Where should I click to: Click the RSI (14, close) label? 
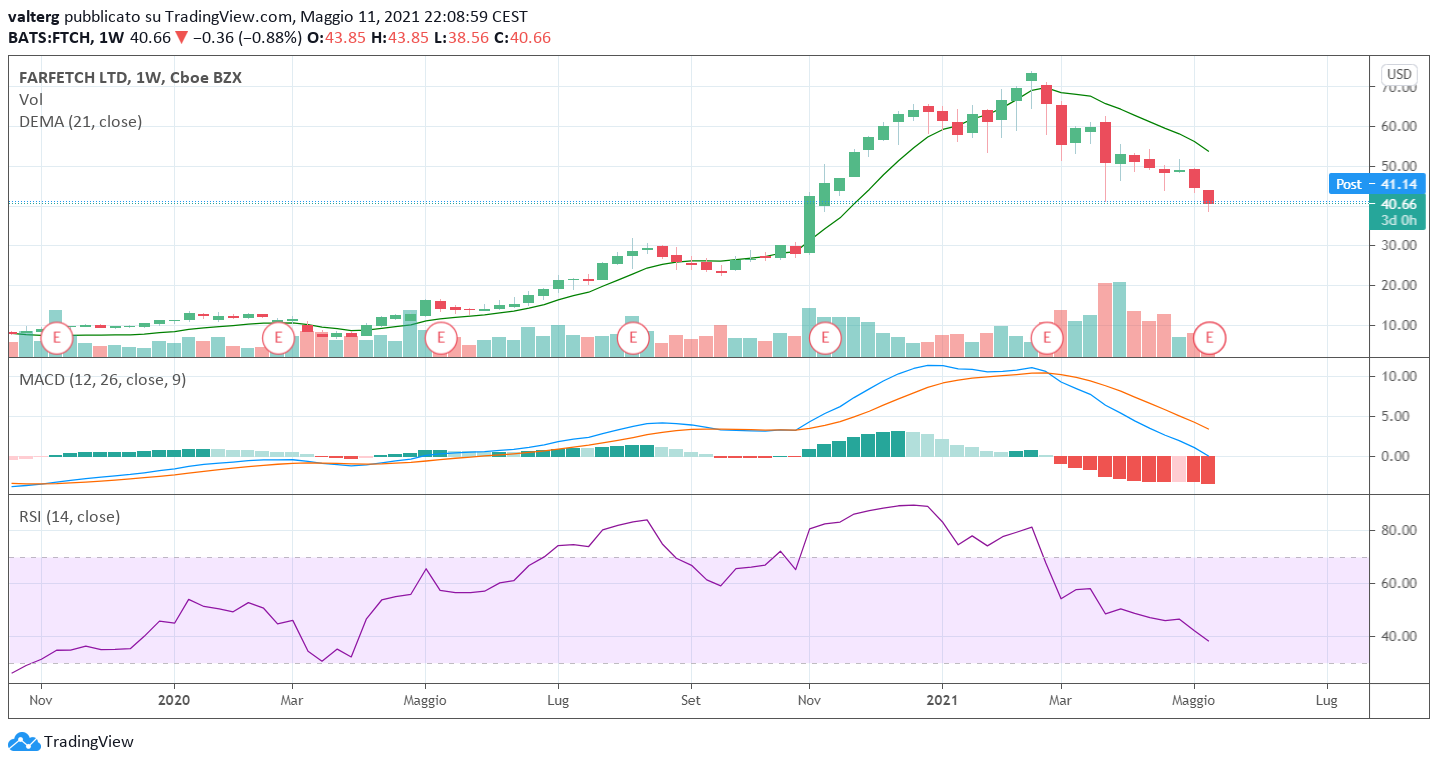[69, 517]
